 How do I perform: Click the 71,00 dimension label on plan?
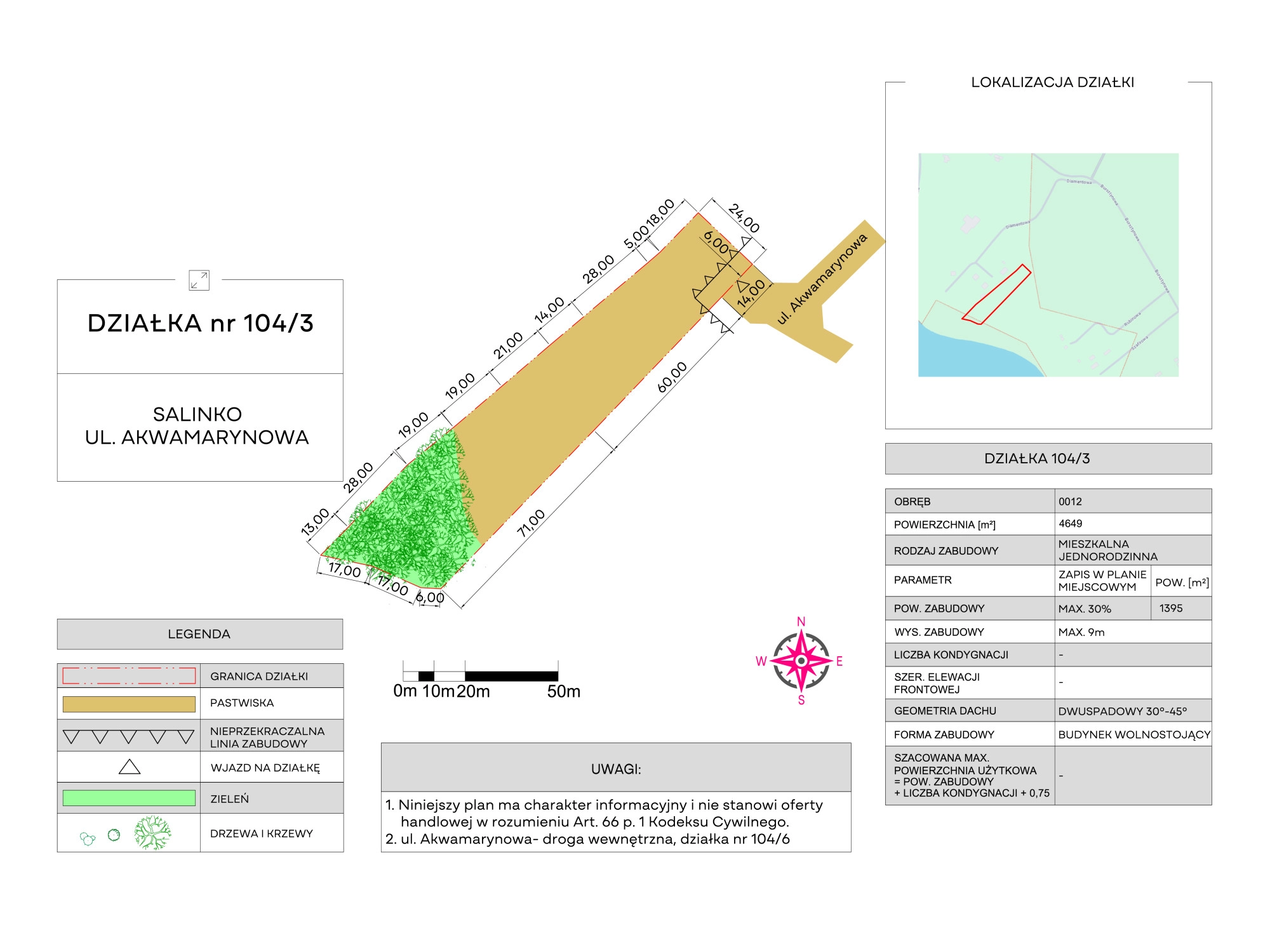531,524
